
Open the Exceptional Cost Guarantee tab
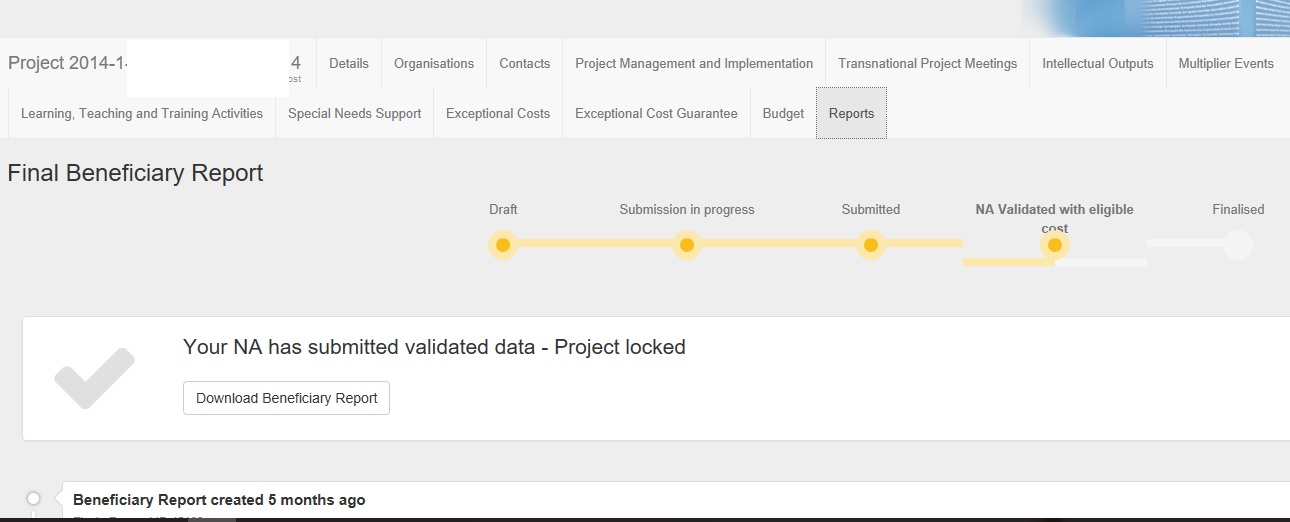[656, 113]
